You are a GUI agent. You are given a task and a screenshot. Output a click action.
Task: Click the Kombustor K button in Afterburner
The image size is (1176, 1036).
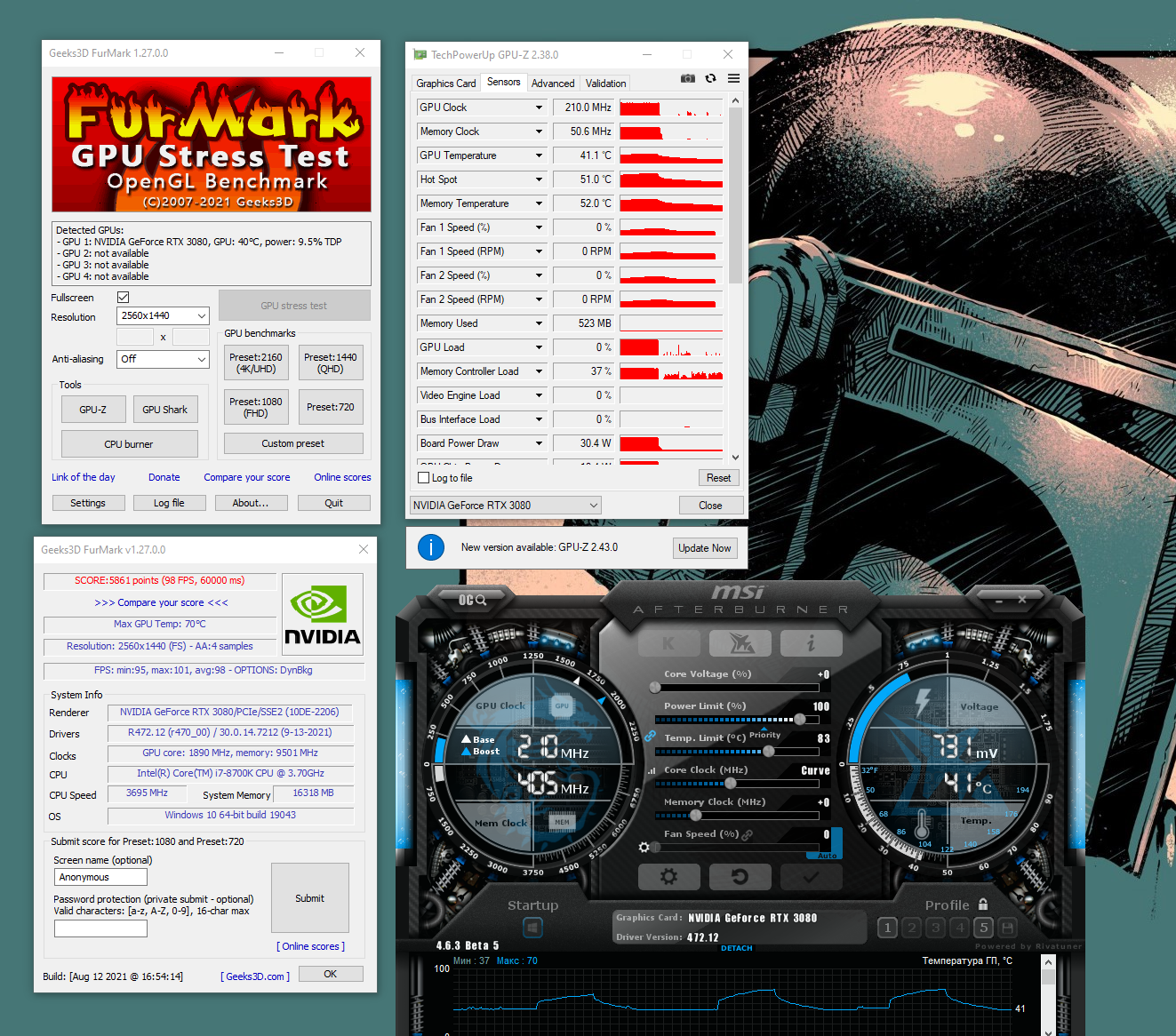668,643
